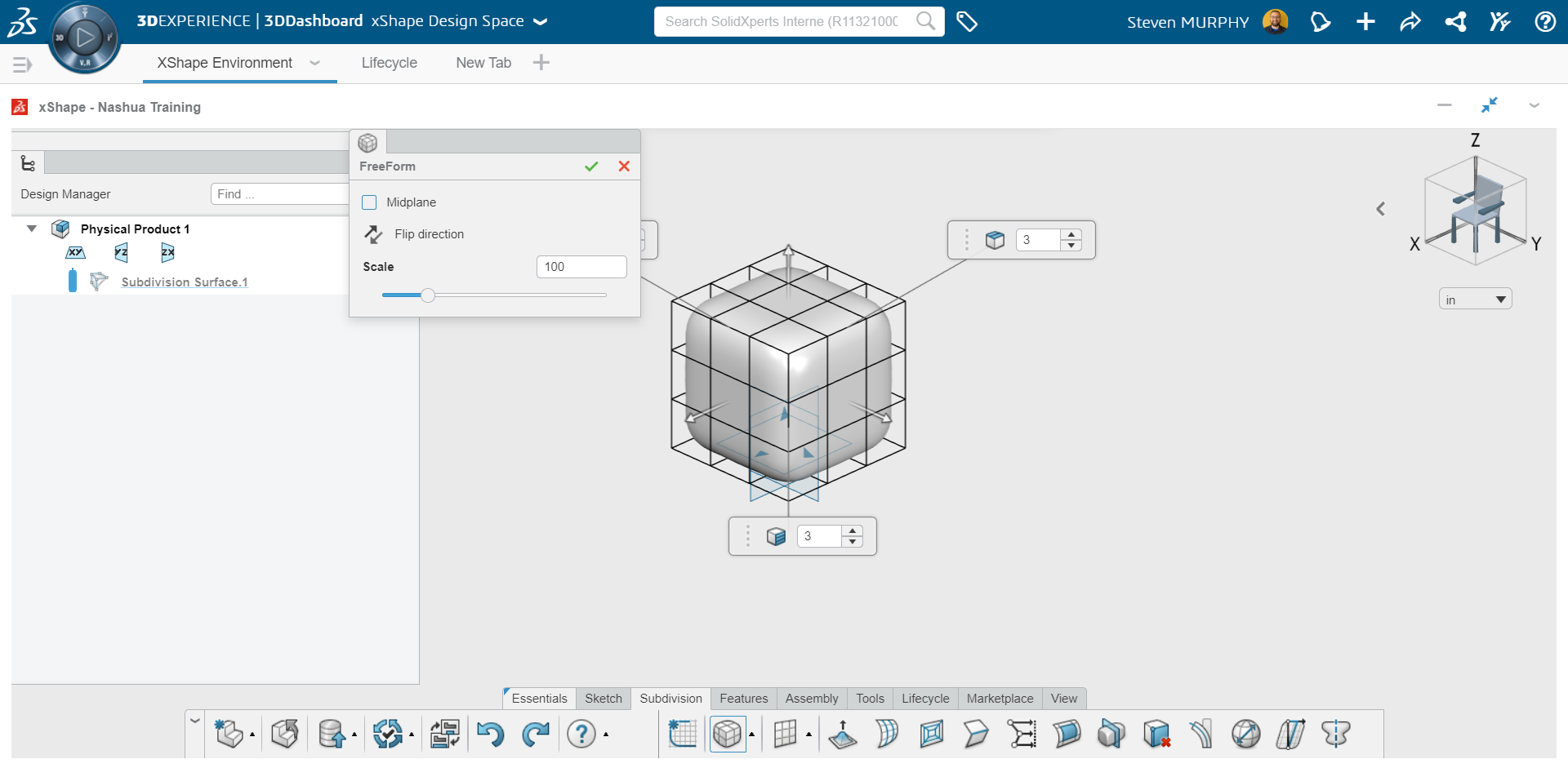The height and width of the screenshot is (768, 1568).
Task: Click the Design Manager Find field
Action: 280,194
